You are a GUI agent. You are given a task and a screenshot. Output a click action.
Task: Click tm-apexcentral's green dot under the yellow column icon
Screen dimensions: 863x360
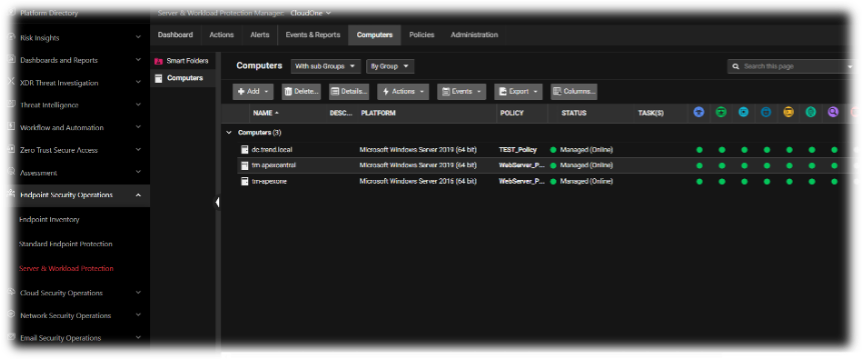tap(789, 165)
